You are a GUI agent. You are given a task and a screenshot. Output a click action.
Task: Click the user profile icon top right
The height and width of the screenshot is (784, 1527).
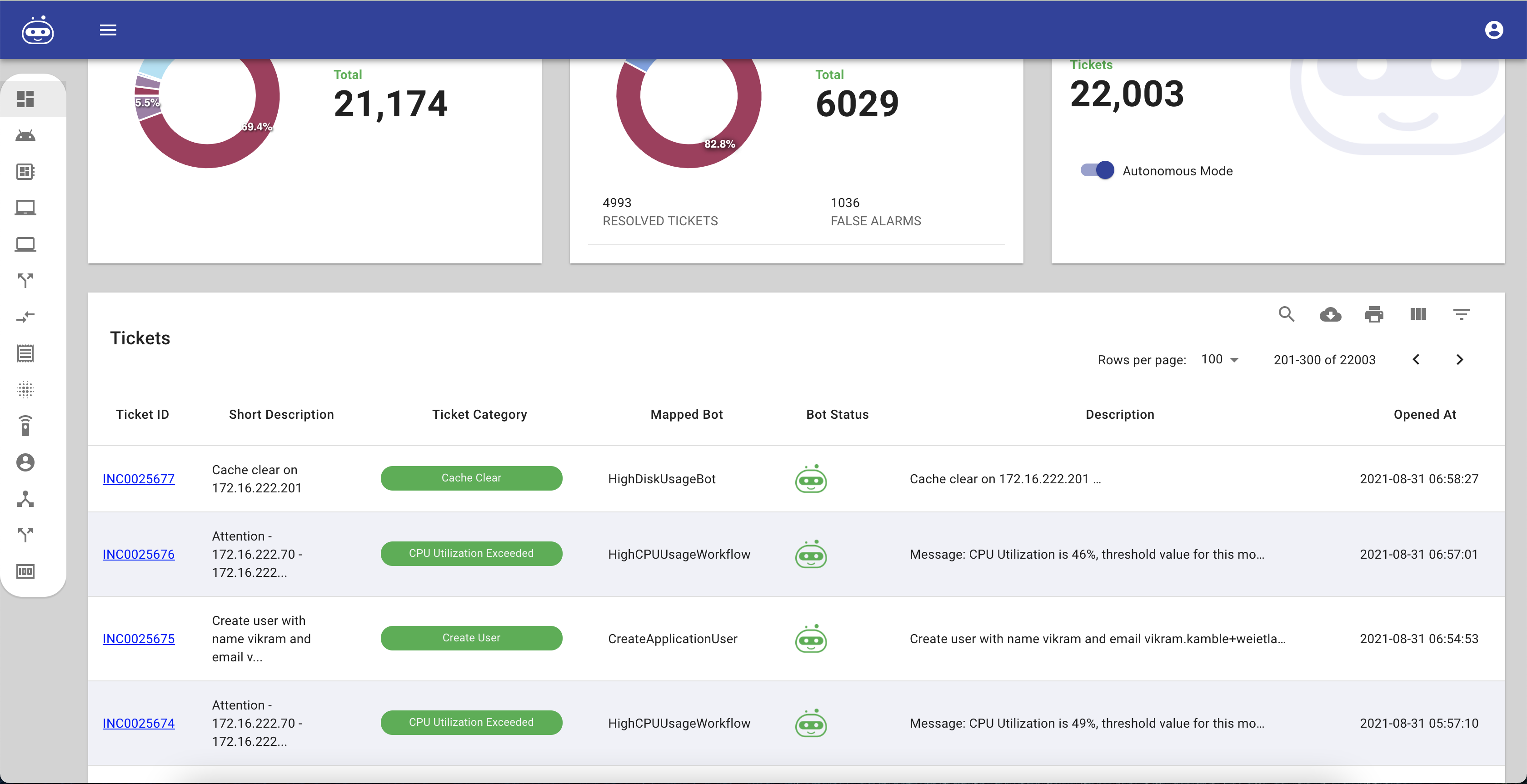click(x=1493, y=29)
